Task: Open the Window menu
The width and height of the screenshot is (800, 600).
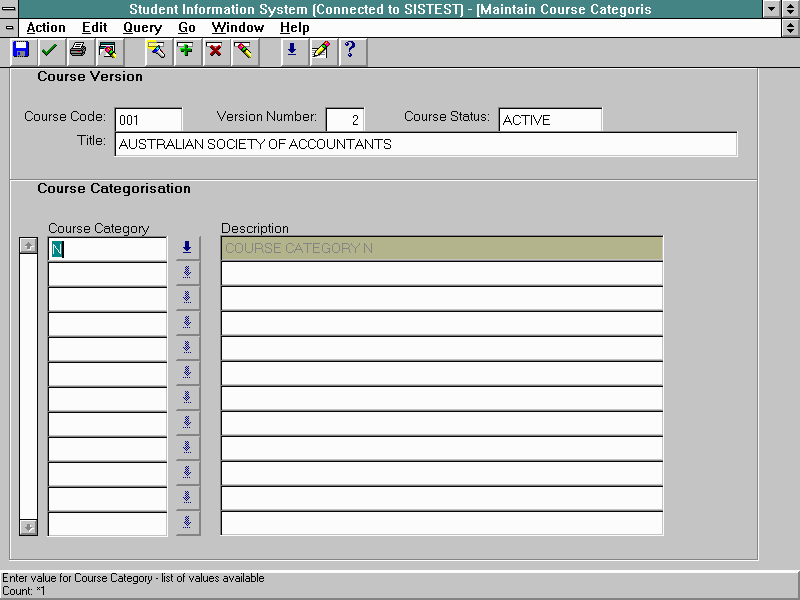Action: pyautogui.click(x=239, y=28)
